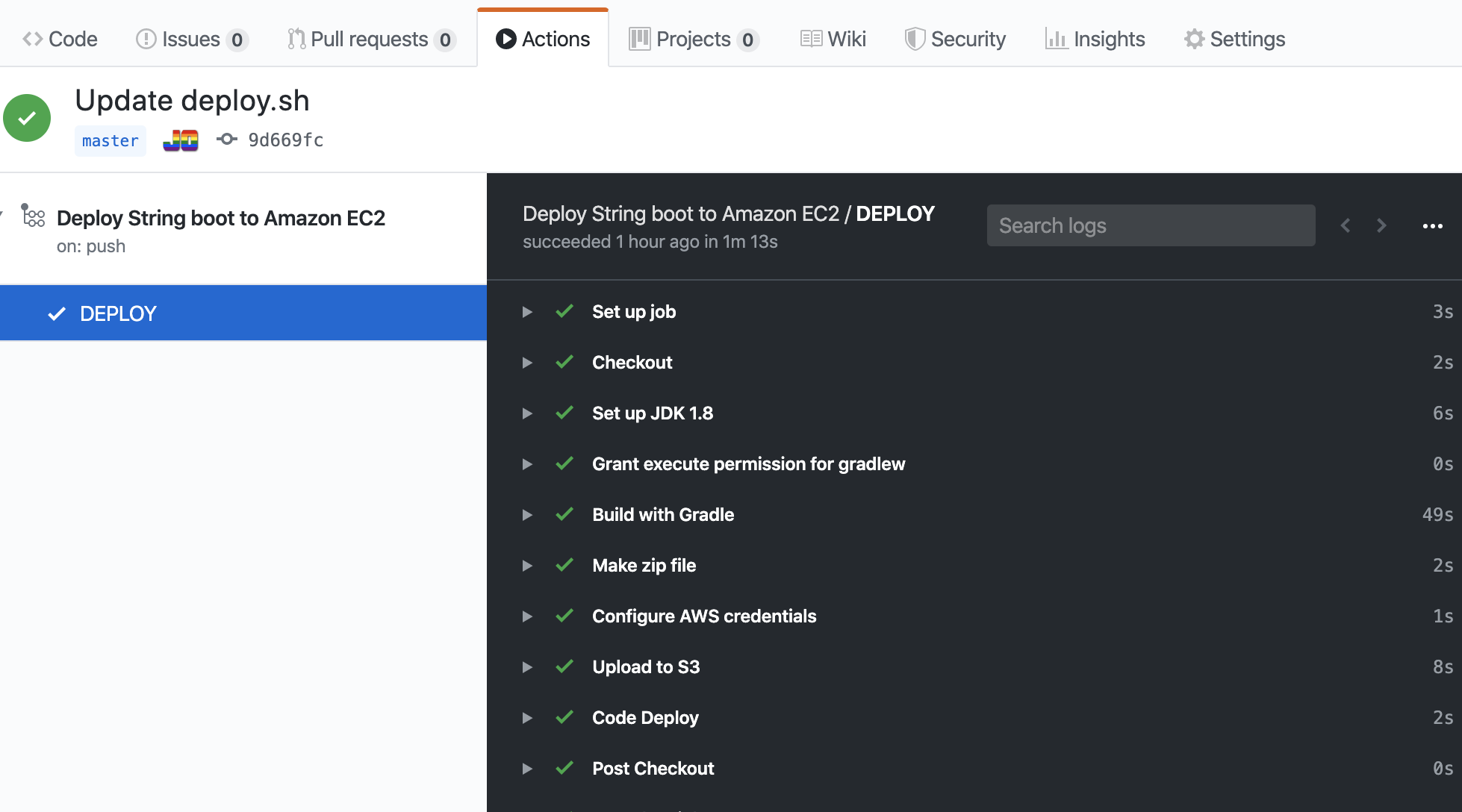Click the workflow icon beside Deploy String boot
The height and width of the screenshot is (812, 1462).
[x=33, y=216]
